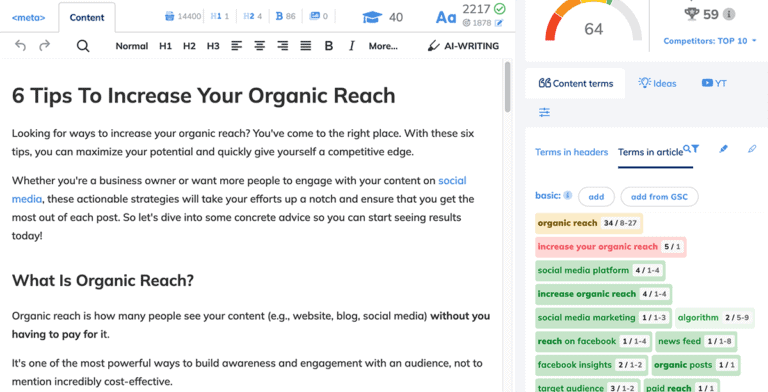This screenshot has width=768, height=392.
Task: Click the 'organic posts' term chip
Action: (x=696, y=365)
